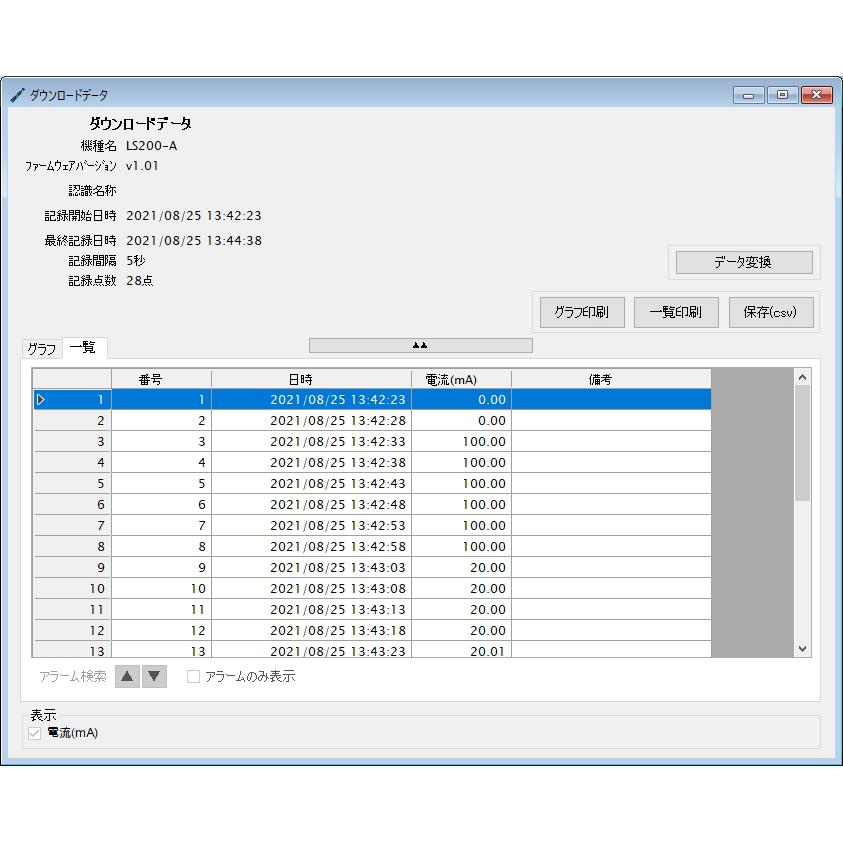
Task: Click current value 0.00 in row 2
Action: (x=461, y=420)
